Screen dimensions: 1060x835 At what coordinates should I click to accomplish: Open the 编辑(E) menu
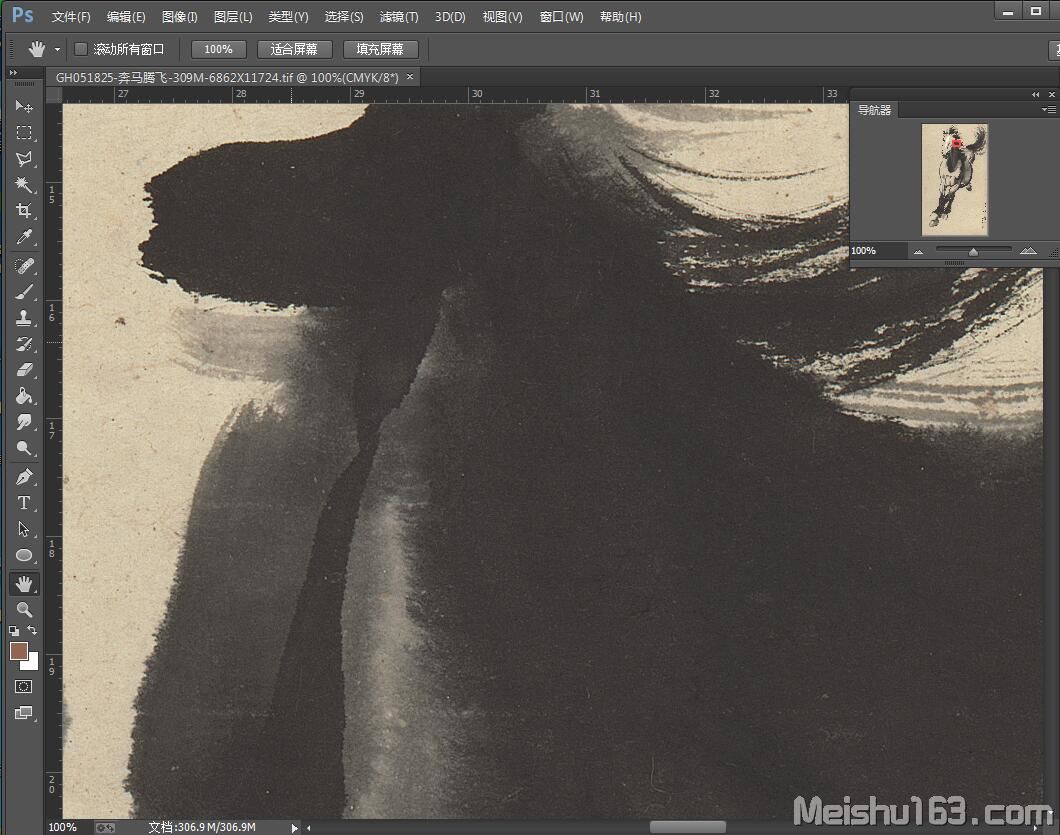126,17
